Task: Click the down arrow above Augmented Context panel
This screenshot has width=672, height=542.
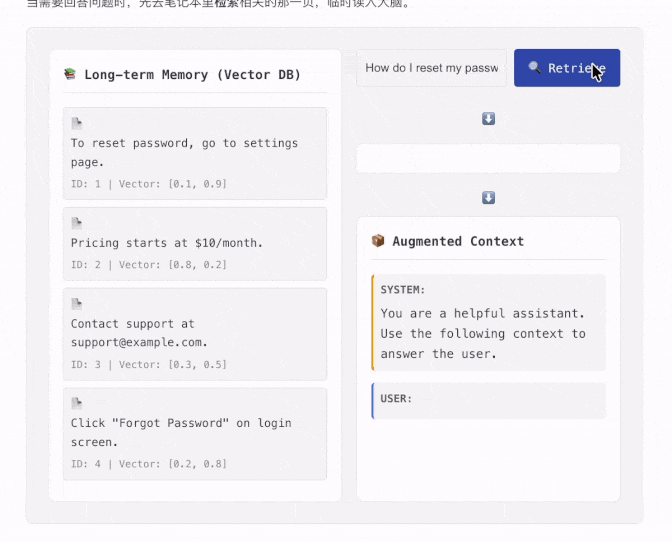Action: point(488,198)
